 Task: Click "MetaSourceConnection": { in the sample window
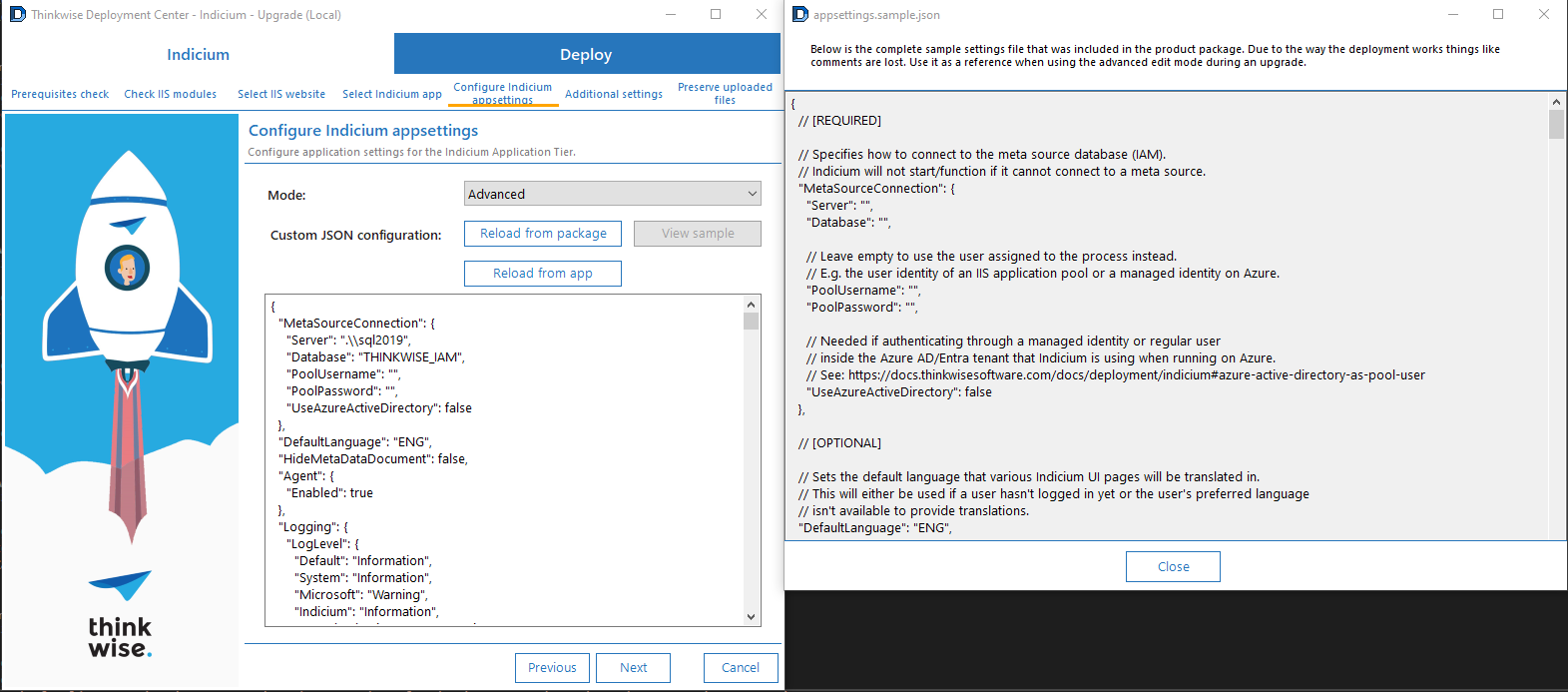coord(876,189)
